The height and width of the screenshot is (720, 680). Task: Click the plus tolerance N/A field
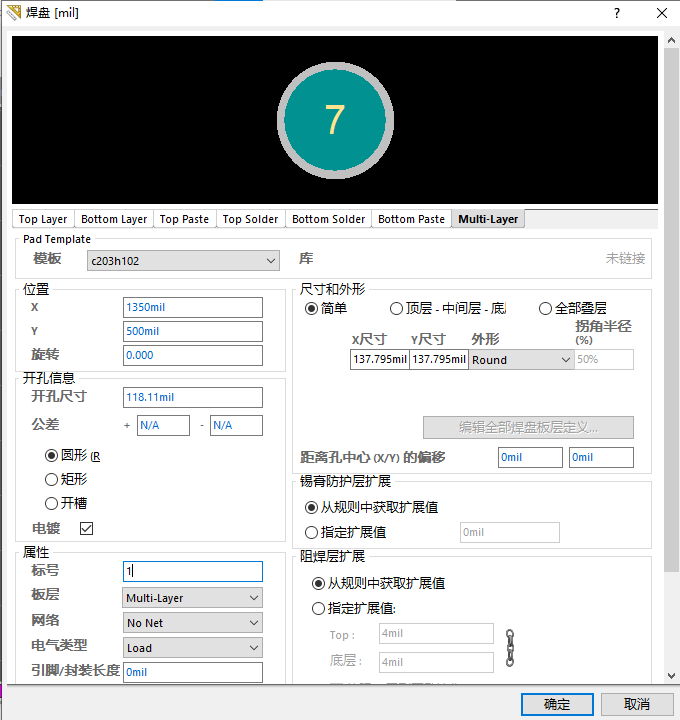(x=163, y=425)
